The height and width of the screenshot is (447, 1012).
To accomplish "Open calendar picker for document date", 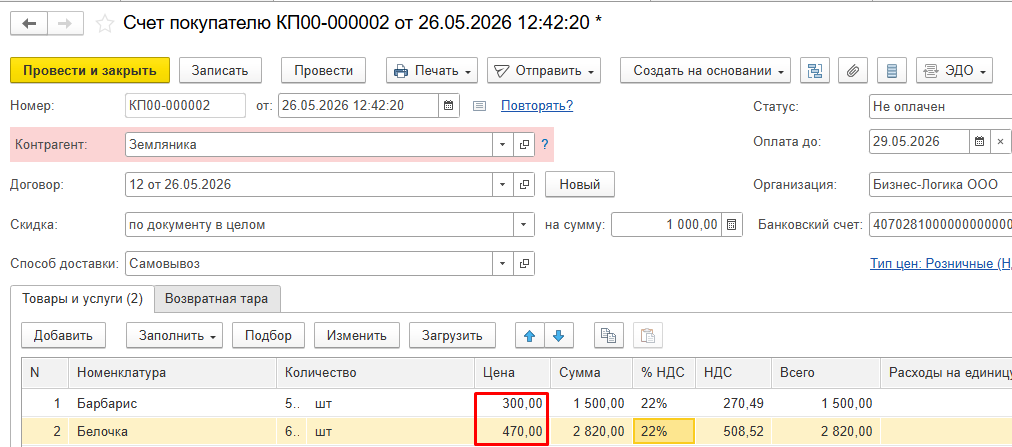I will click(449, 106).
